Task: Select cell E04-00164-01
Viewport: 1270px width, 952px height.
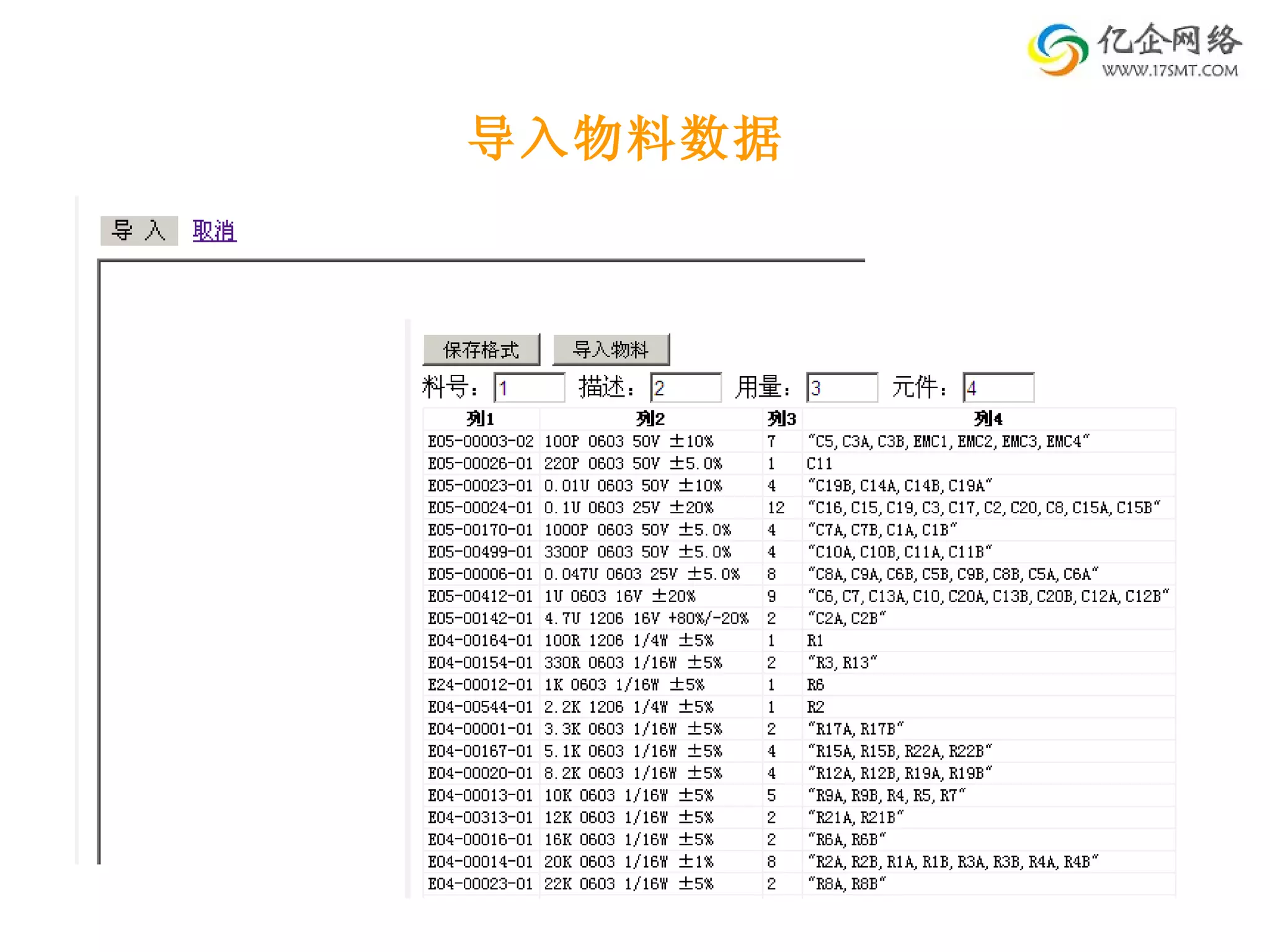Action: [481, 640]
